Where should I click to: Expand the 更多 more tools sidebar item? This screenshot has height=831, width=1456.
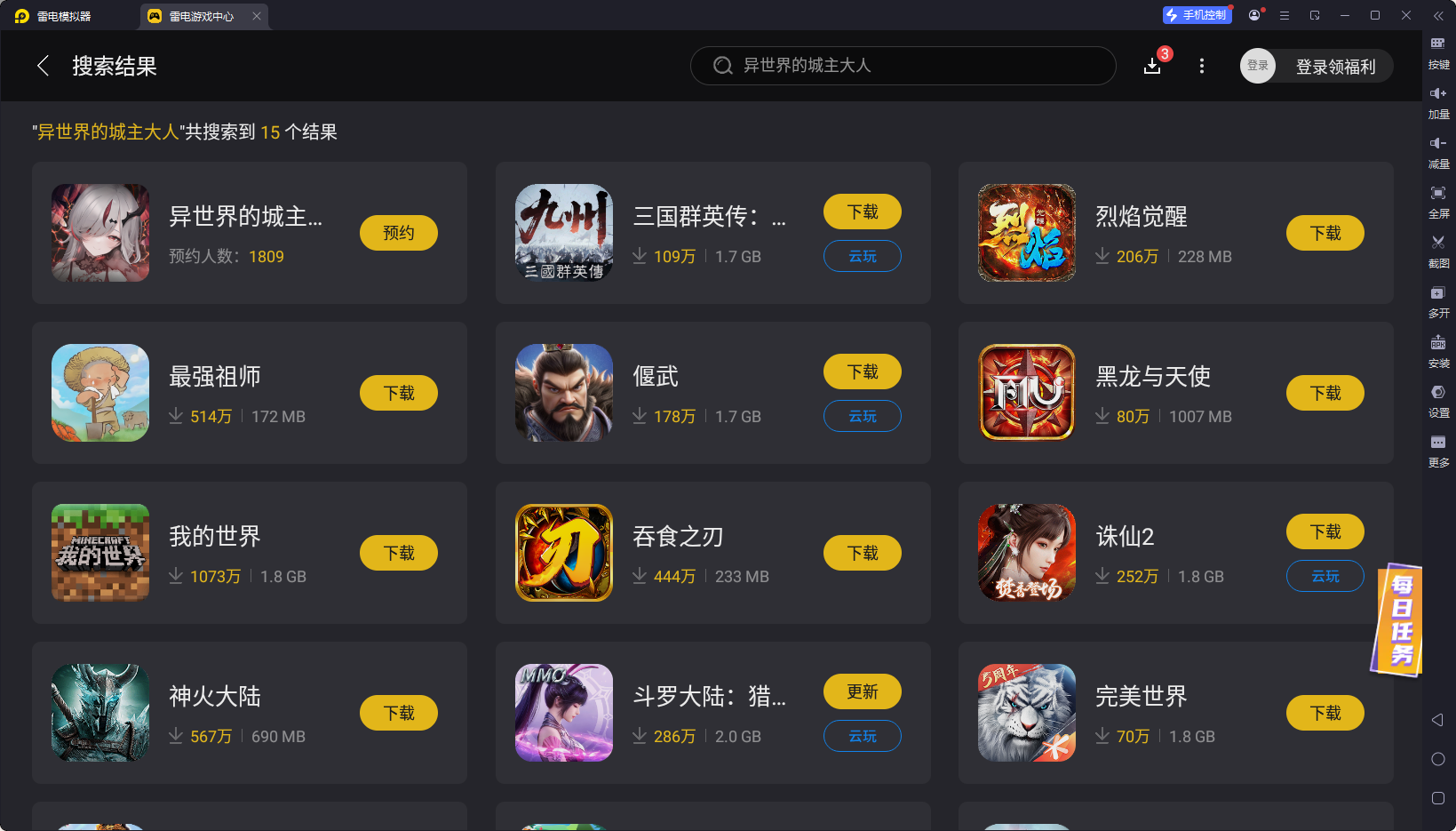[1438, 451]
